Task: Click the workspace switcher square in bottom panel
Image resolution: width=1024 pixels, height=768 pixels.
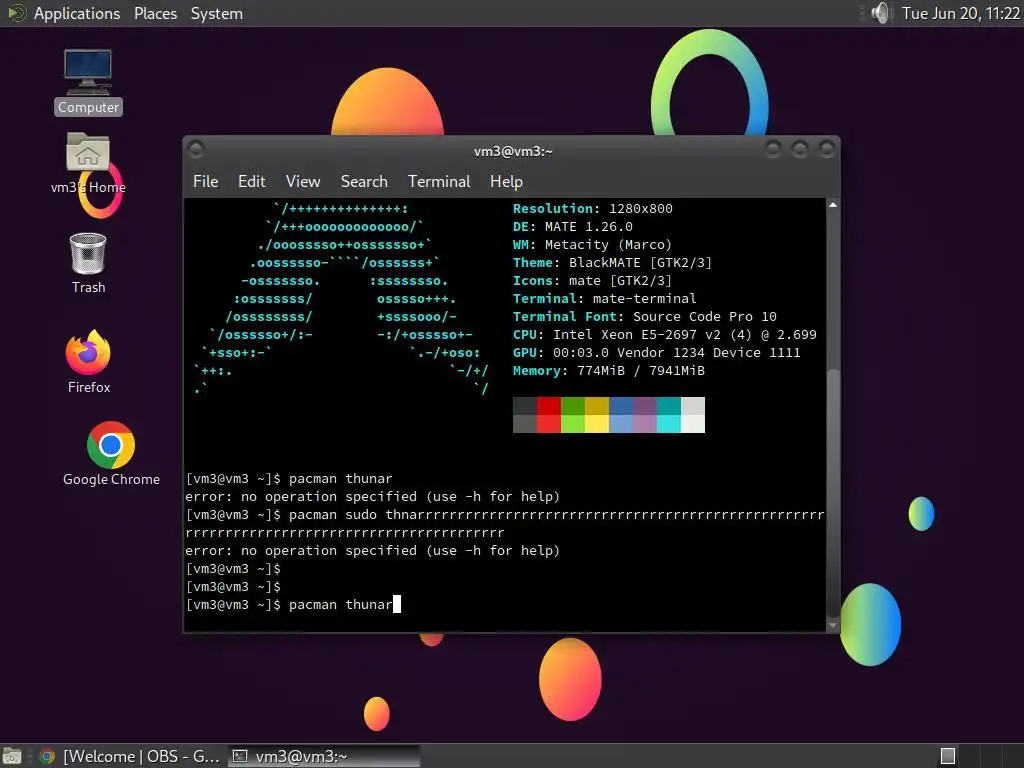Action: 948,756
